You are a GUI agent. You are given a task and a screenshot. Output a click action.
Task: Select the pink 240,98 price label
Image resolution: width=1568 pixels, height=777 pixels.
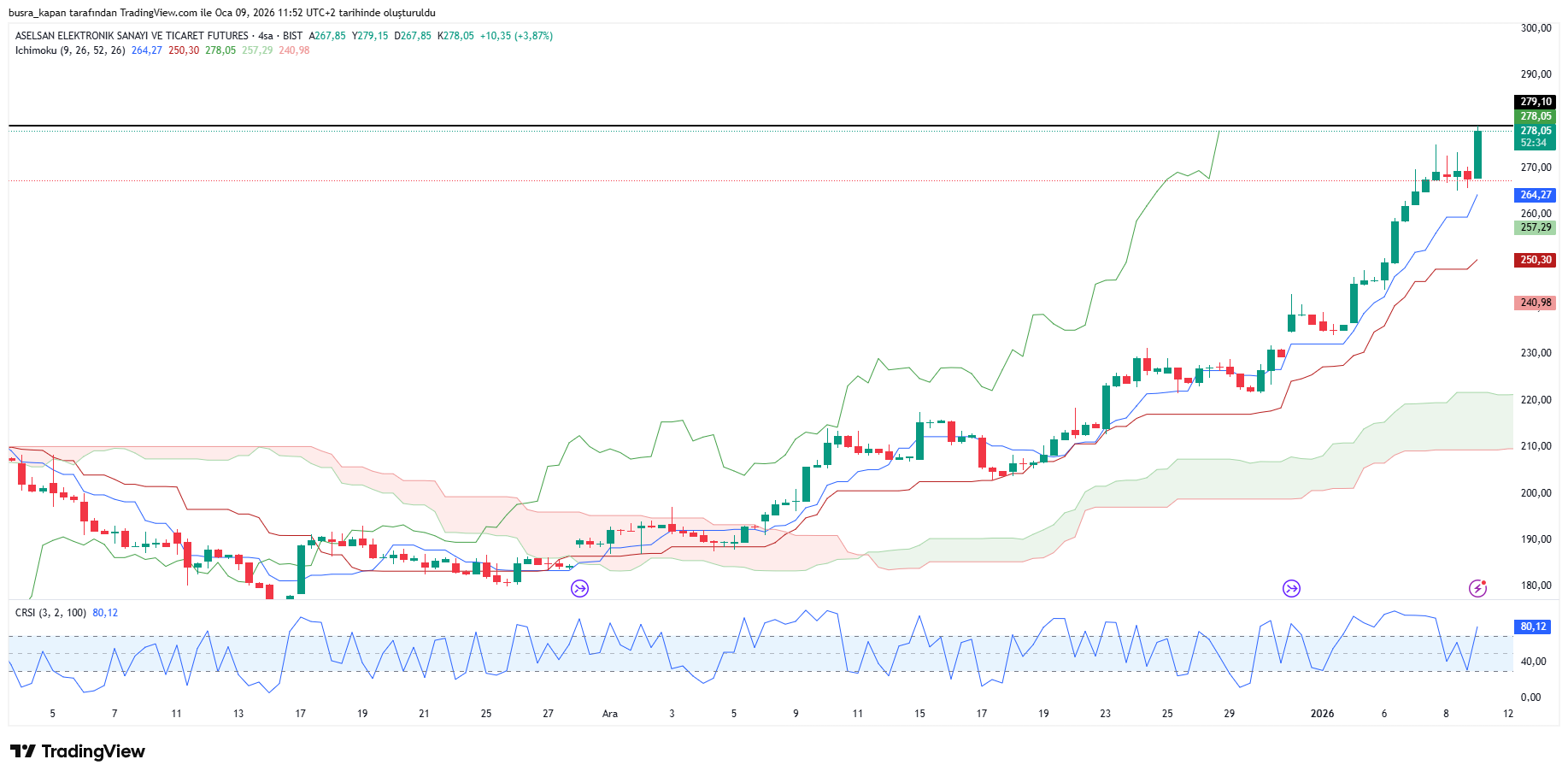coord(1535,303)
